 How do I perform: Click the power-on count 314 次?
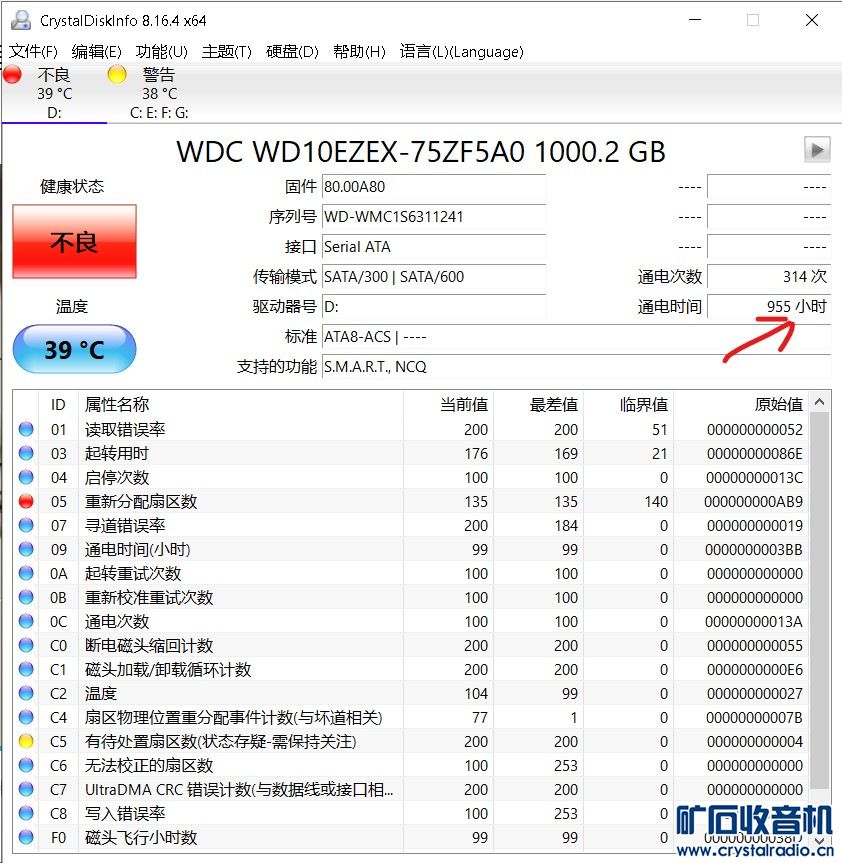[769, 277]
